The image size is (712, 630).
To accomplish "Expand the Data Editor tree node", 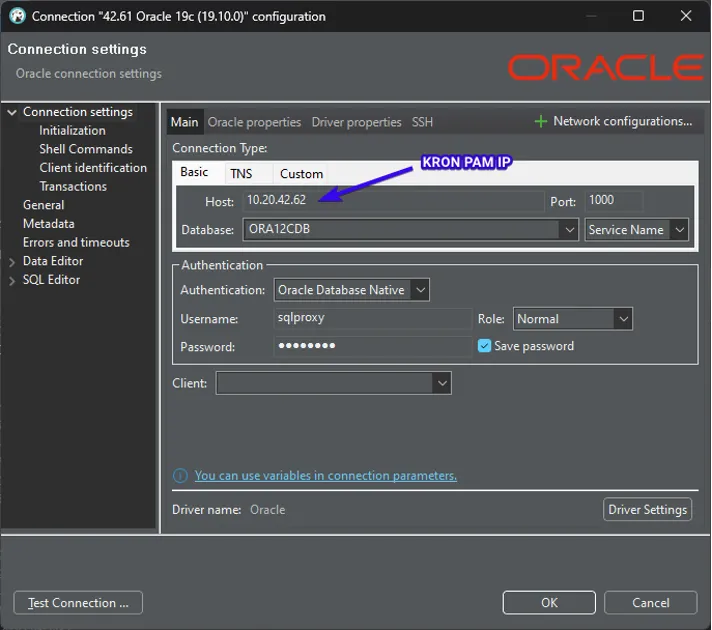I will coord(12,262).
